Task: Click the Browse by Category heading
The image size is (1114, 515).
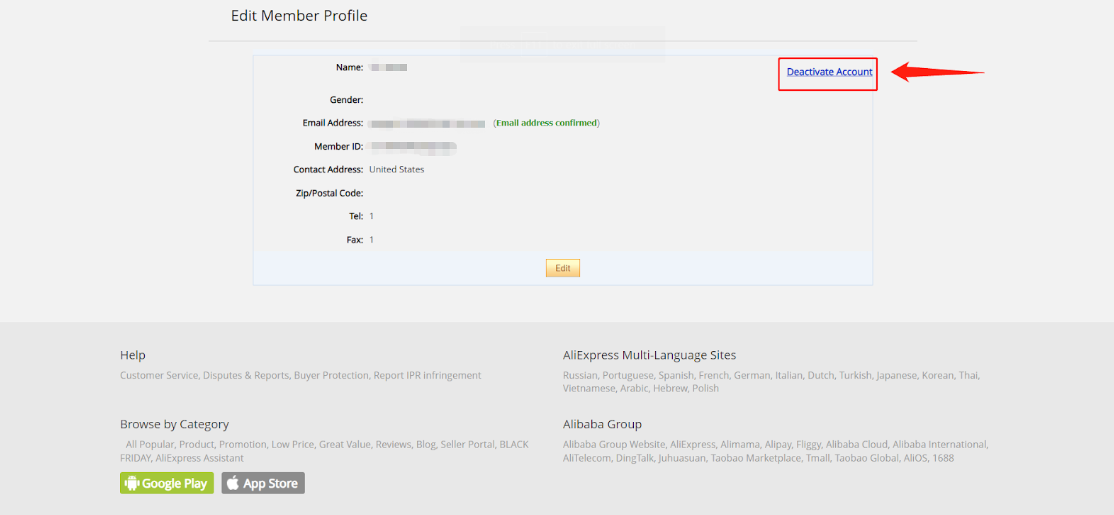Action: [x=175, y=424]
